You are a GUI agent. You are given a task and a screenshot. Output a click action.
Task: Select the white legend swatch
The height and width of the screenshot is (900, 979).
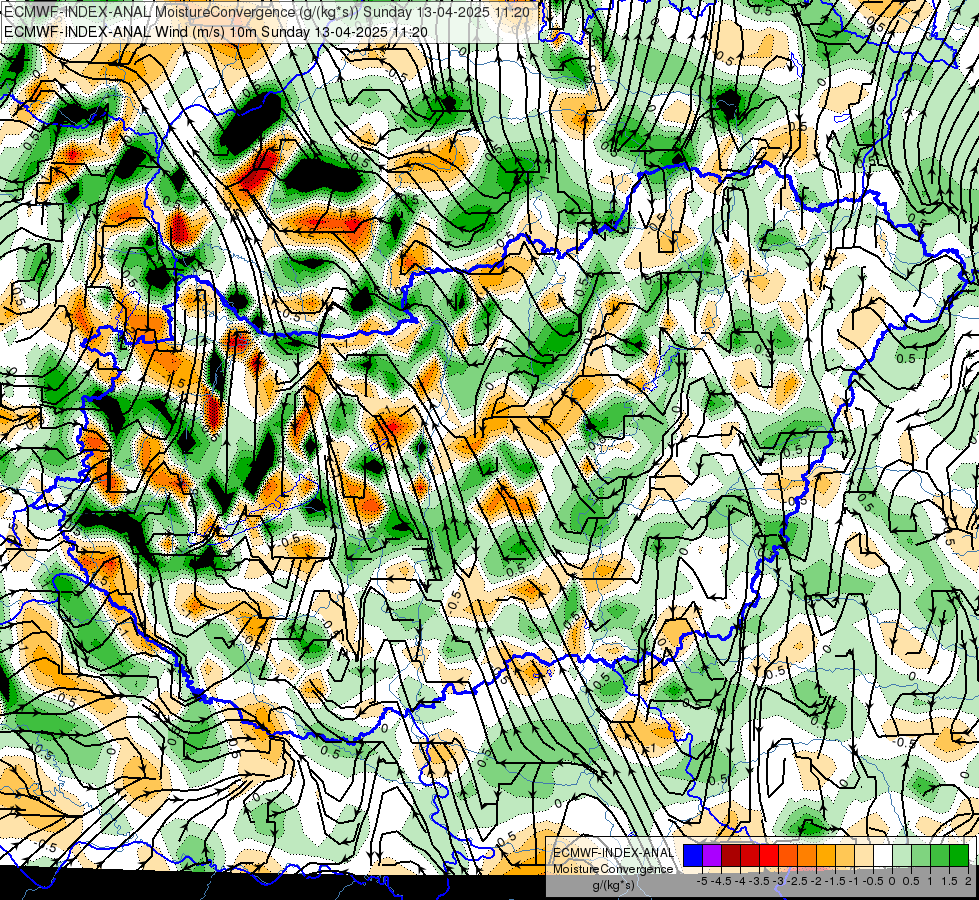(x=883, y=855)
